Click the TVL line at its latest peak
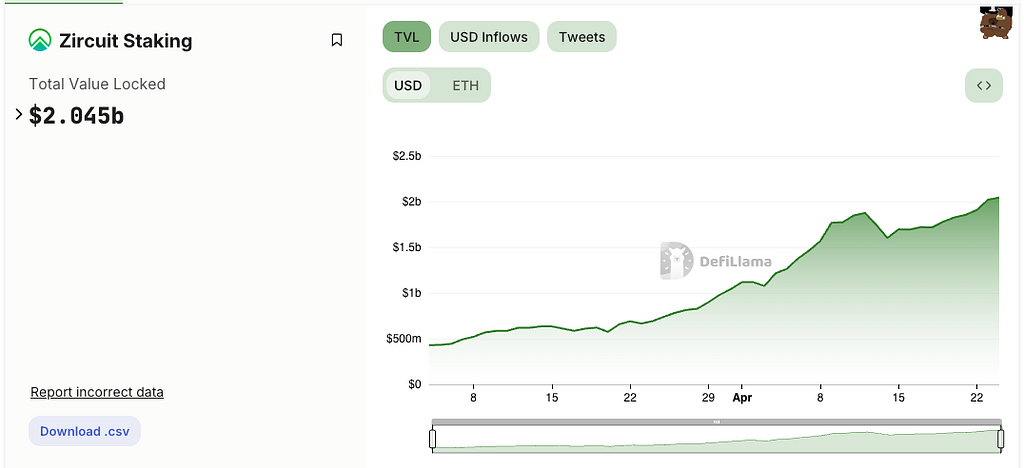 [x=998, y=198]
